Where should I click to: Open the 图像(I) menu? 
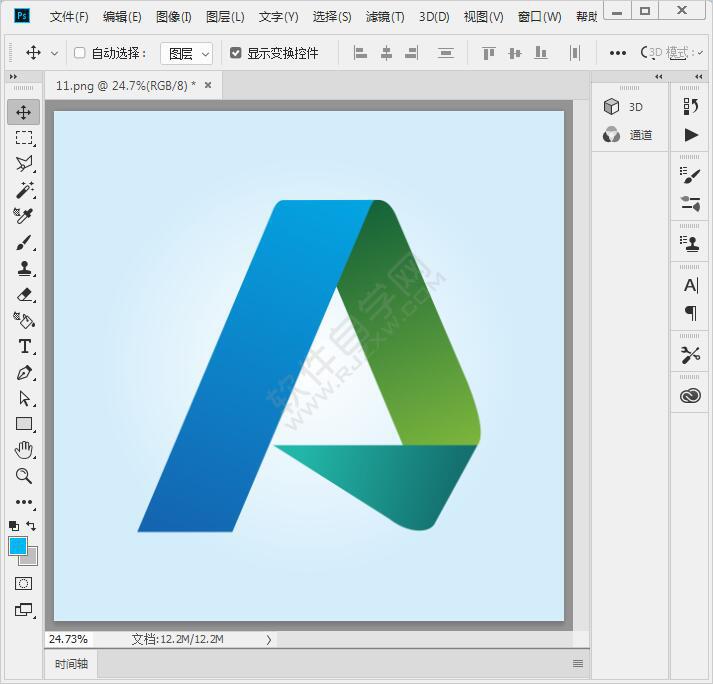[x=173, y=17]
